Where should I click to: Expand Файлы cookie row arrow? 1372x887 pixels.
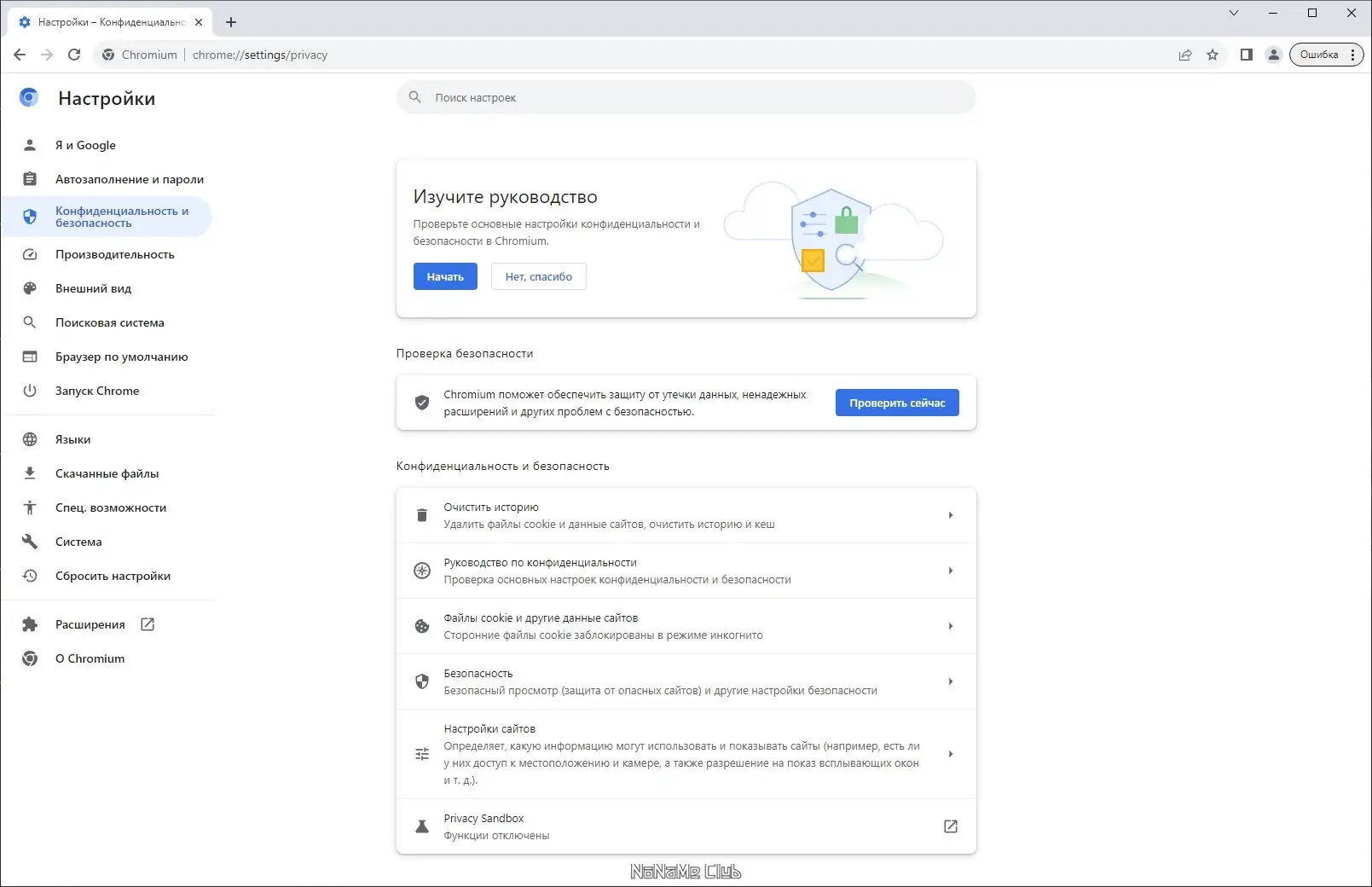(951, 626)
